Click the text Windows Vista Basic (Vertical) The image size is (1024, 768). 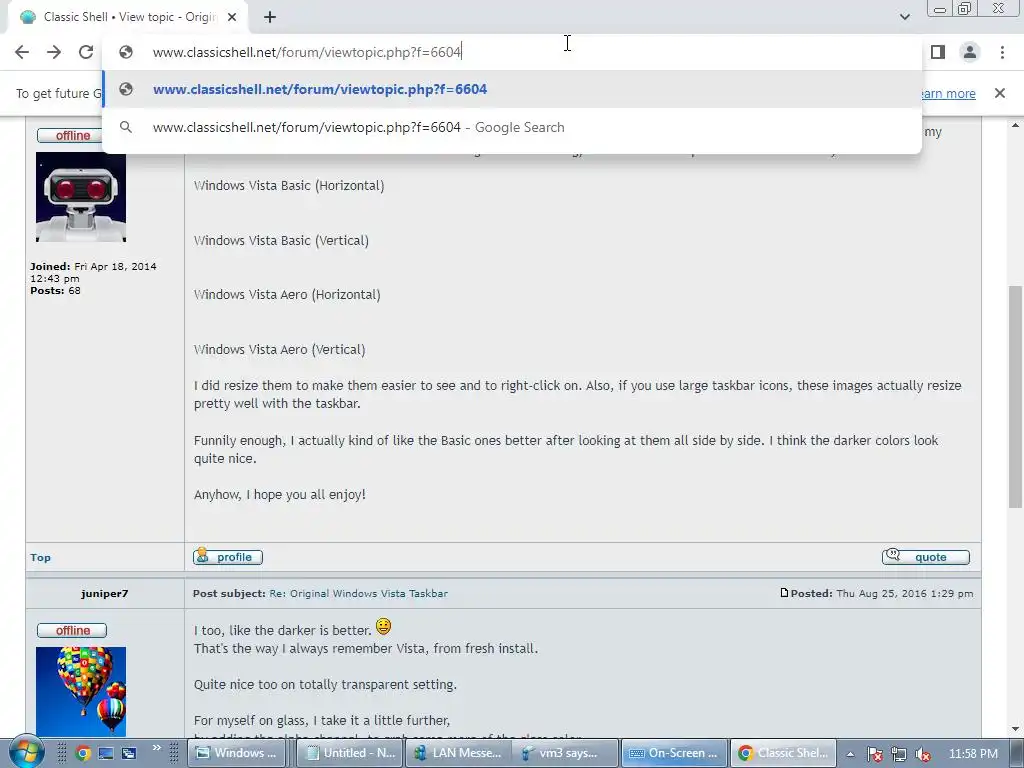point(281,240)
